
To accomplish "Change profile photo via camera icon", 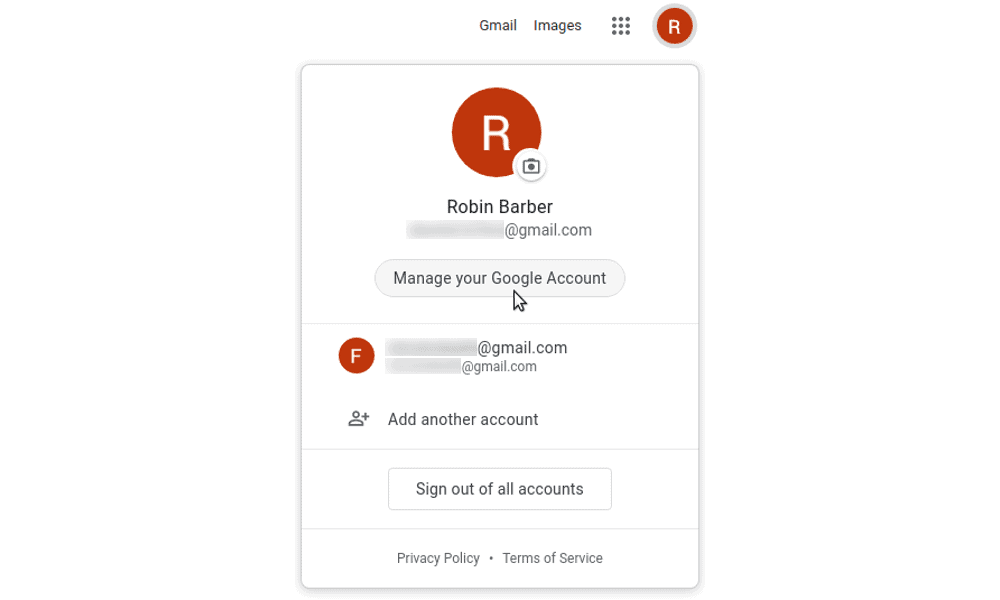I will pyautogui.click(x=531, y=166).
